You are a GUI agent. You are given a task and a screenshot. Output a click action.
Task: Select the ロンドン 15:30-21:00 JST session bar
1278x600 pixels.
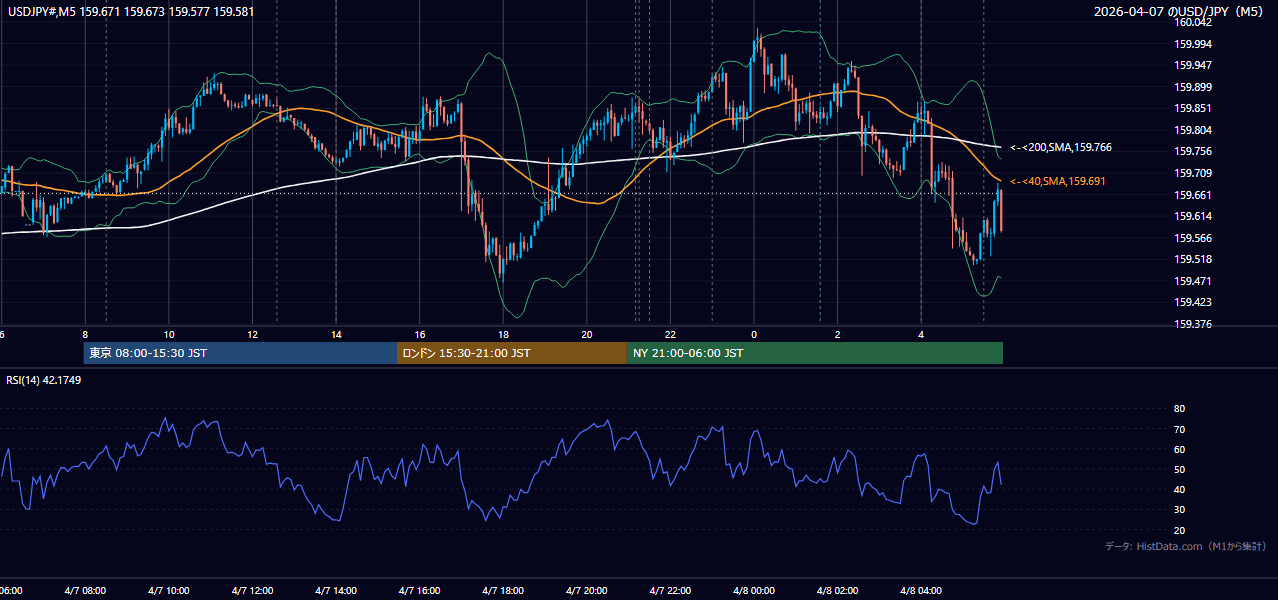512,353
